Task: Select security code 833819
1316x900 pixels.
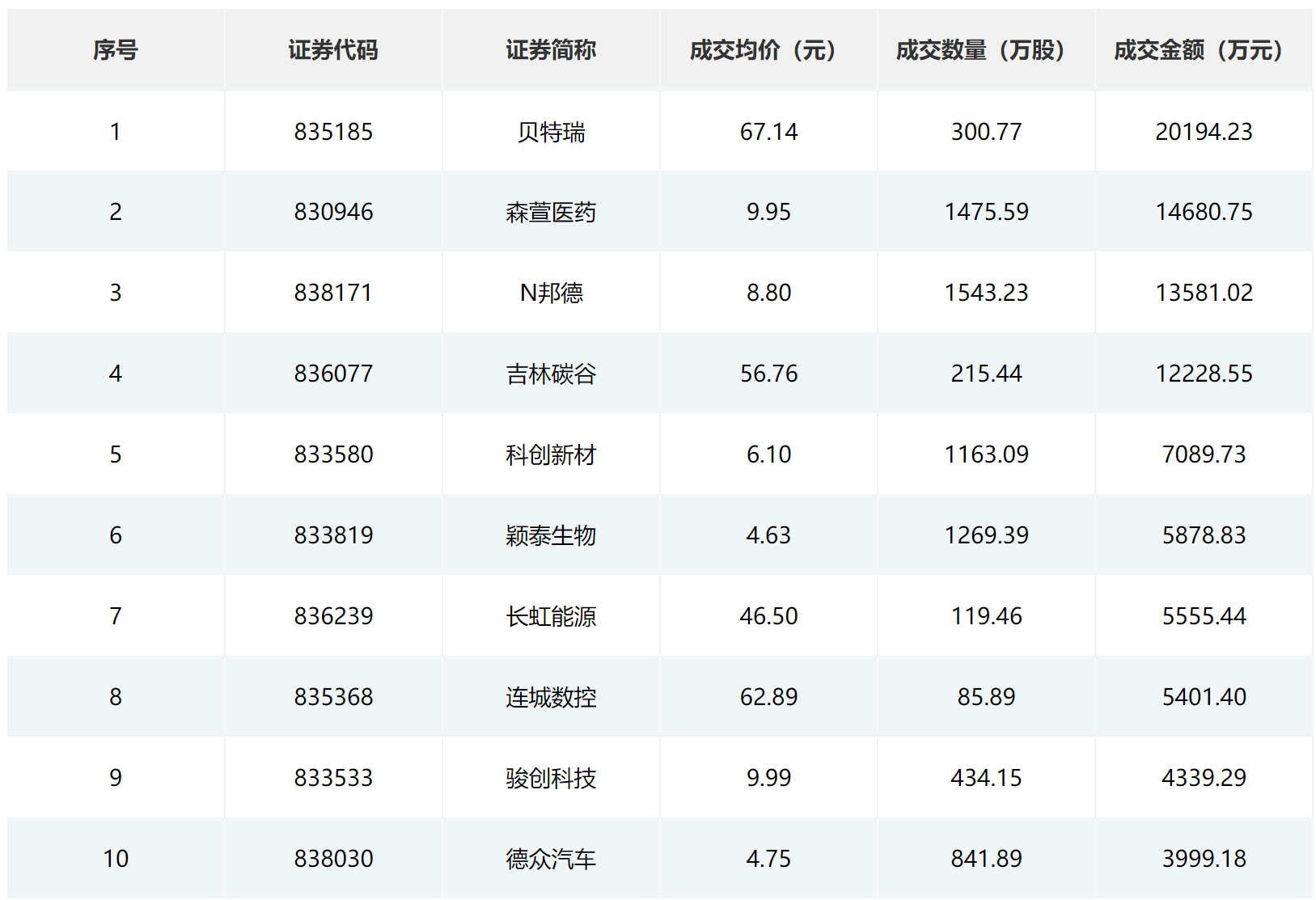Action: click(333, 535)
